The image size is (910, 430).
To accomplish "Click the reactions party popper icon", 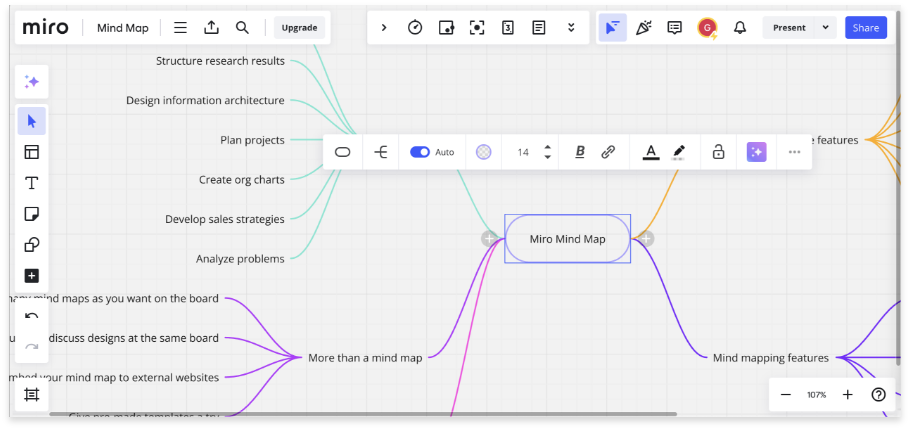I will tap(643, 27).
